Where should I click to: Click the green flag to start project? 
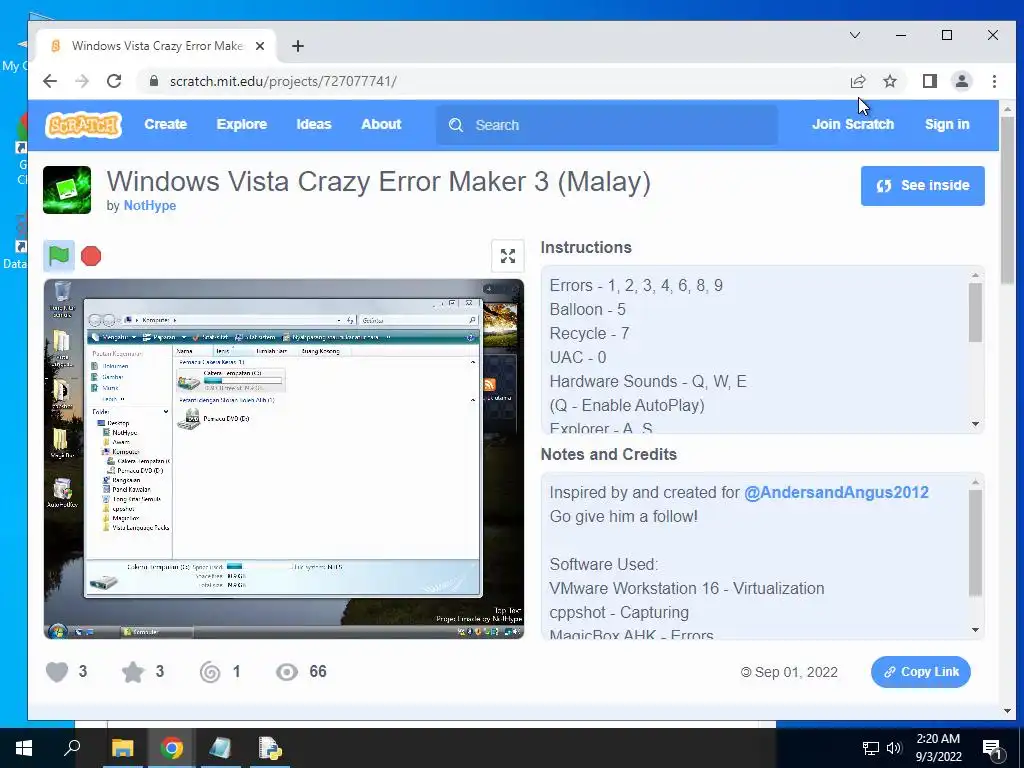tap(59, 255)
